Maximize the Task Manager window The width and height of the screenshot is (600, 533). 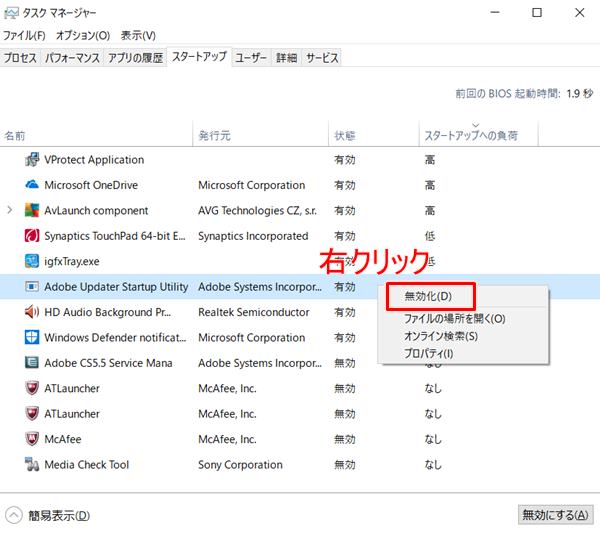(537, 13)
